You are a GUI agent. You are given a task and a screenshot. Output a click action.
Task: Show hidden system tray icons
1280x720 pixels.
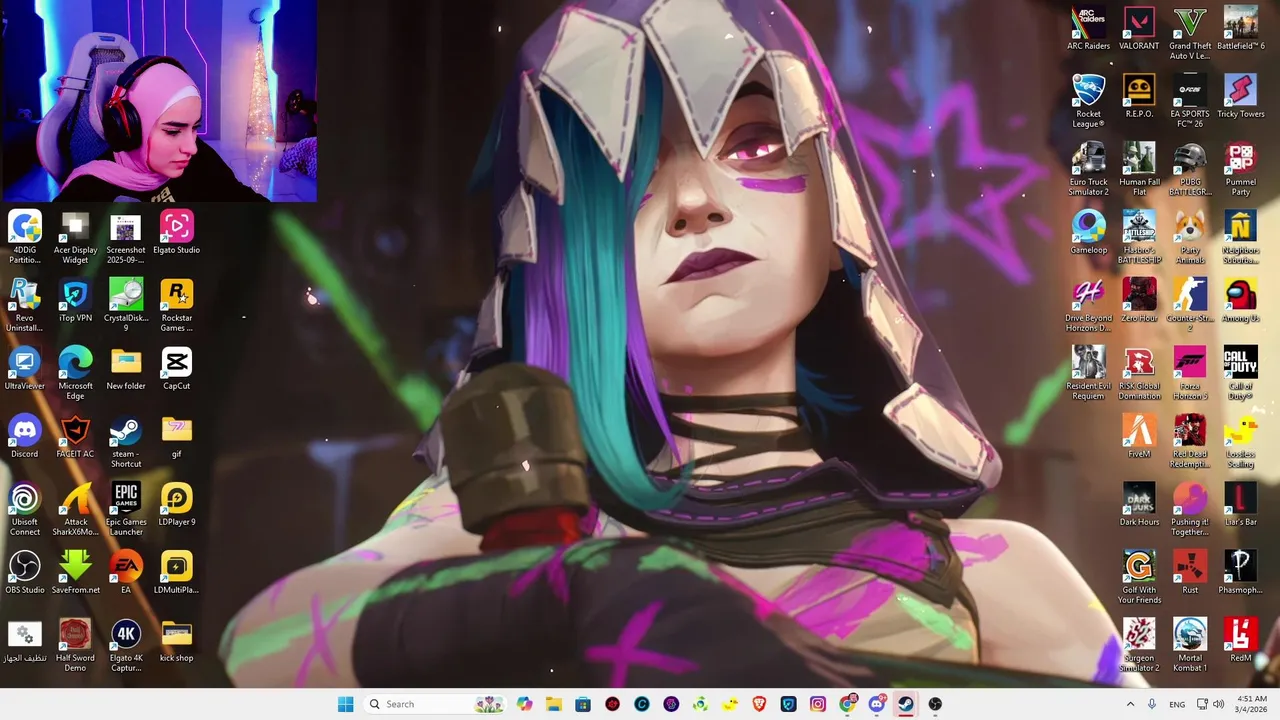[x=1131, y=704]
